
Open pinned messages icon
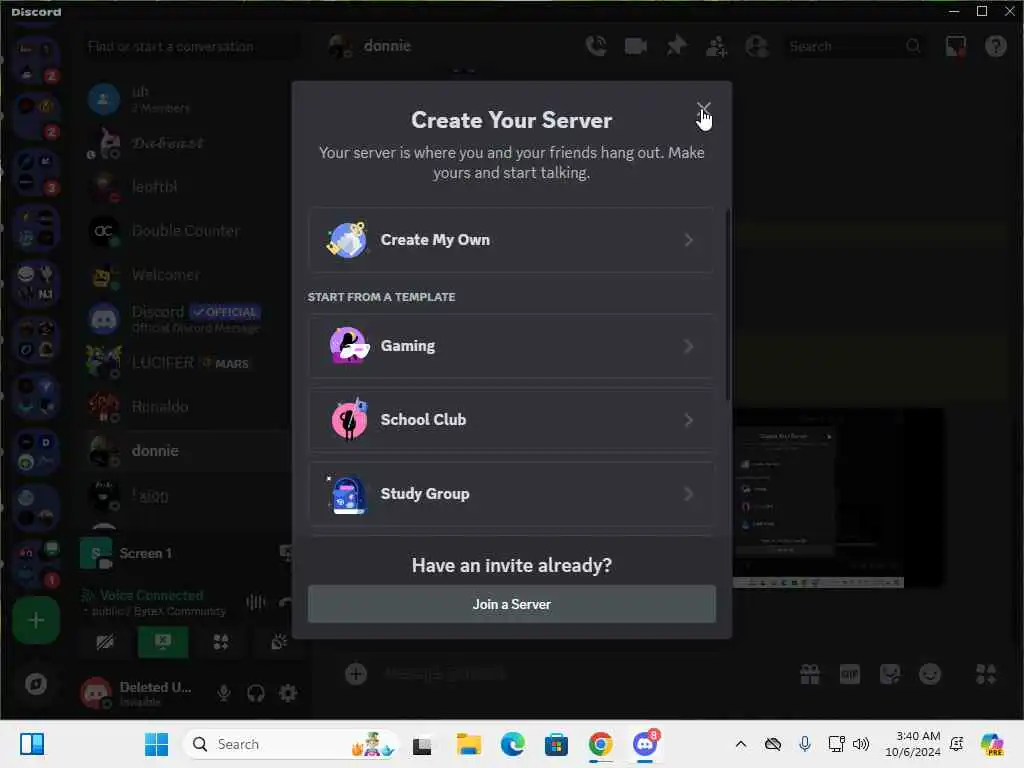(x=676, y=46)
